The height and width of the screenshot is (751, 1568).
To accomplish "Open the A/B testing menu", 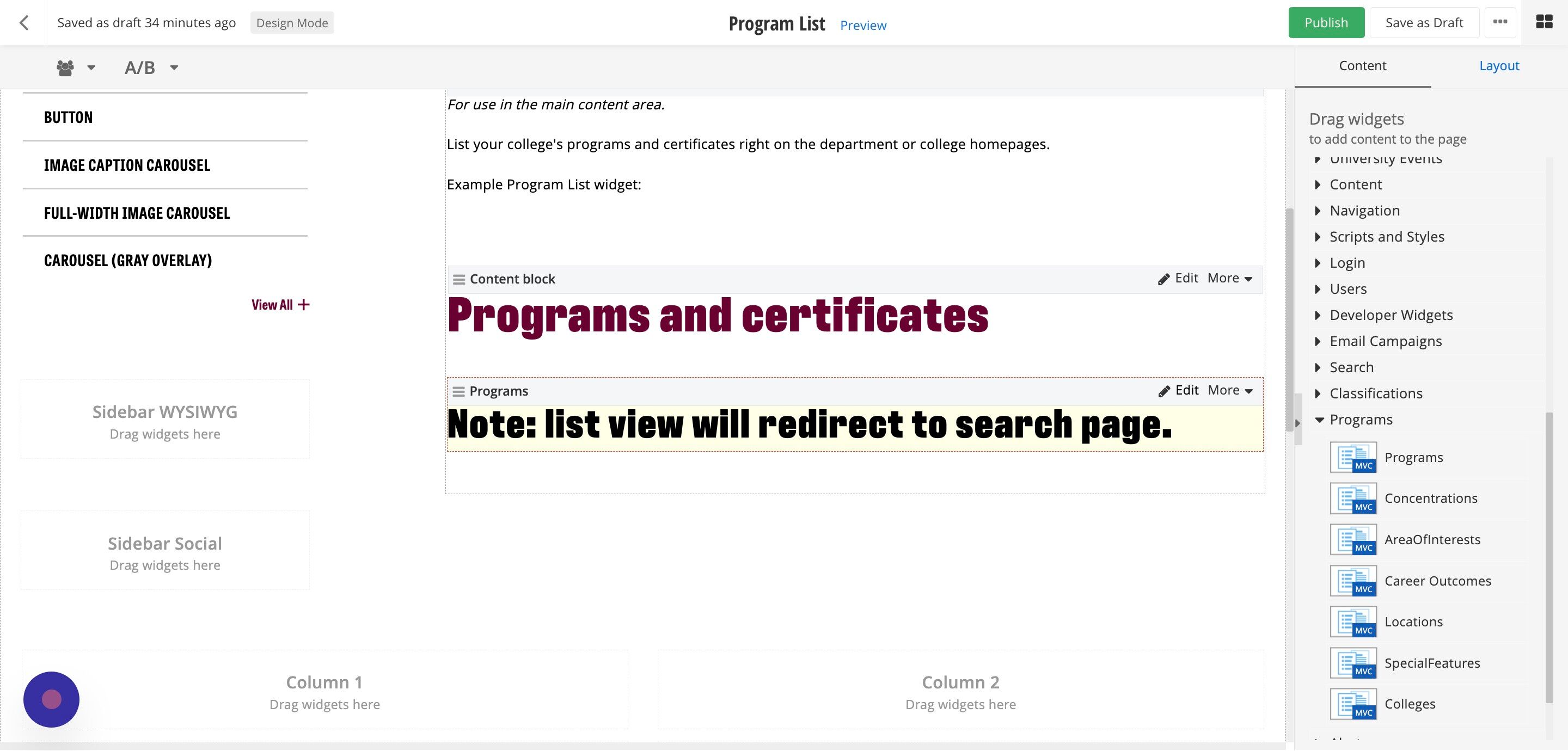I will [151, 67].
